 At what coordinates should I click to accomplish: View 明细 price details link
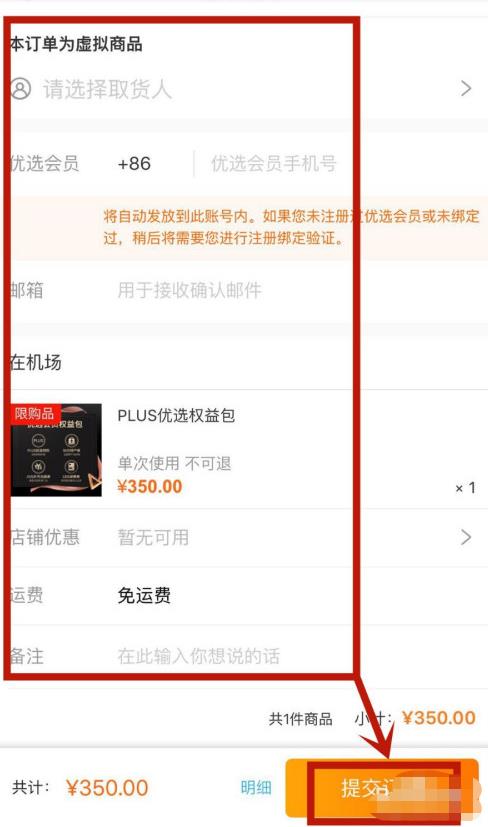[256, 787]
